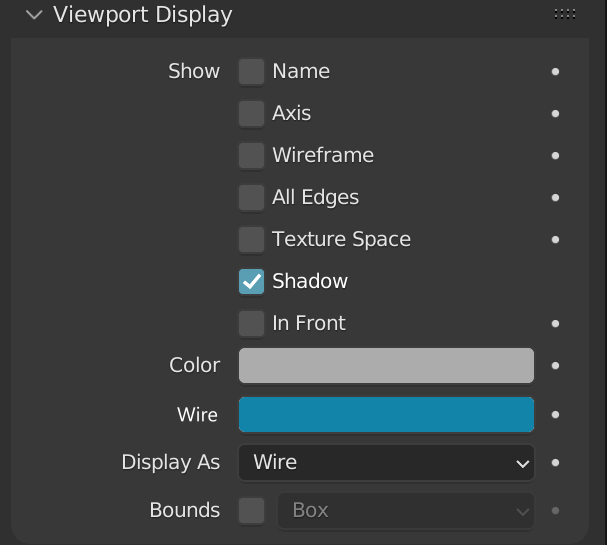Disable the Shadow checkbox
The width and height of the screenshot is (607, 545).
(x=252, y=281)
